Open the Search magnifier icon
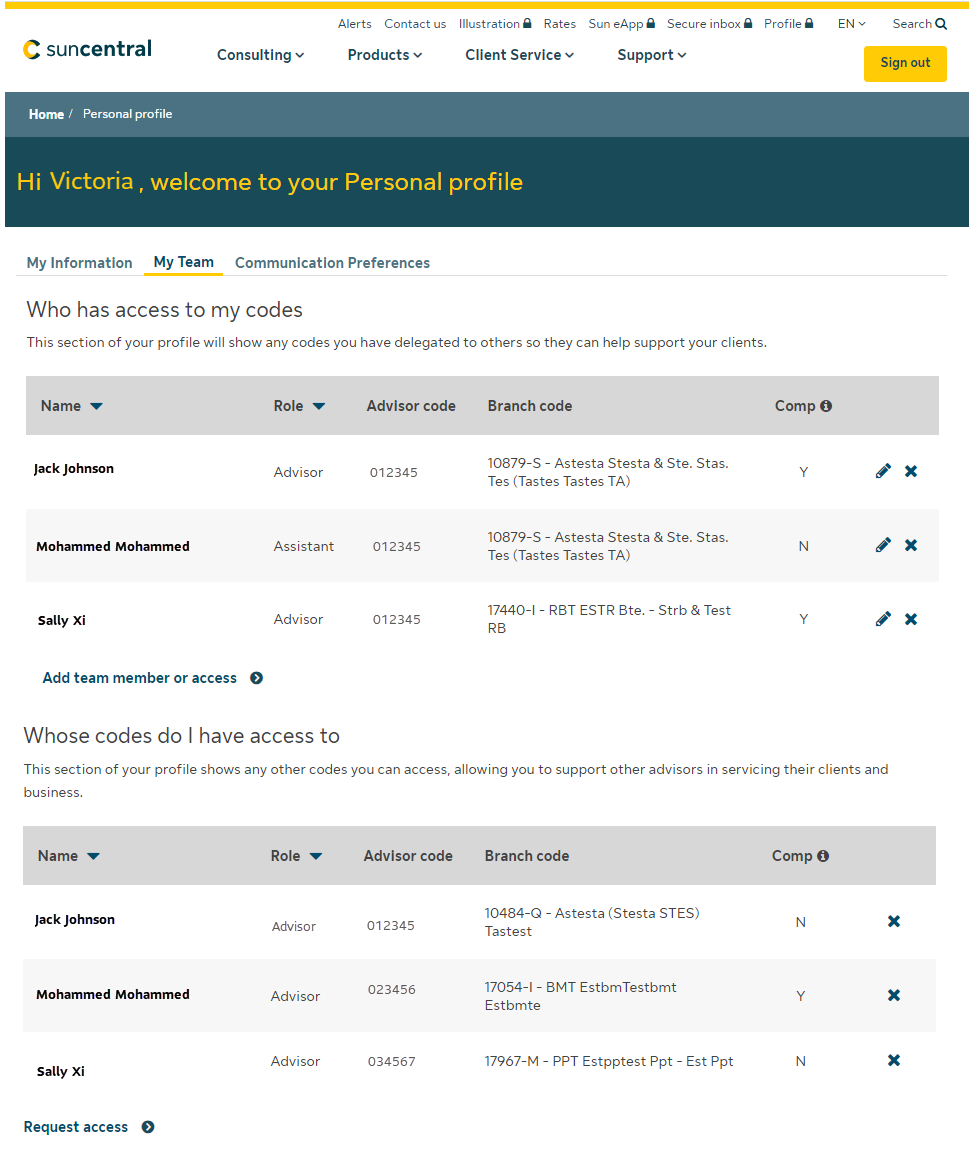 tap(941, 24)
